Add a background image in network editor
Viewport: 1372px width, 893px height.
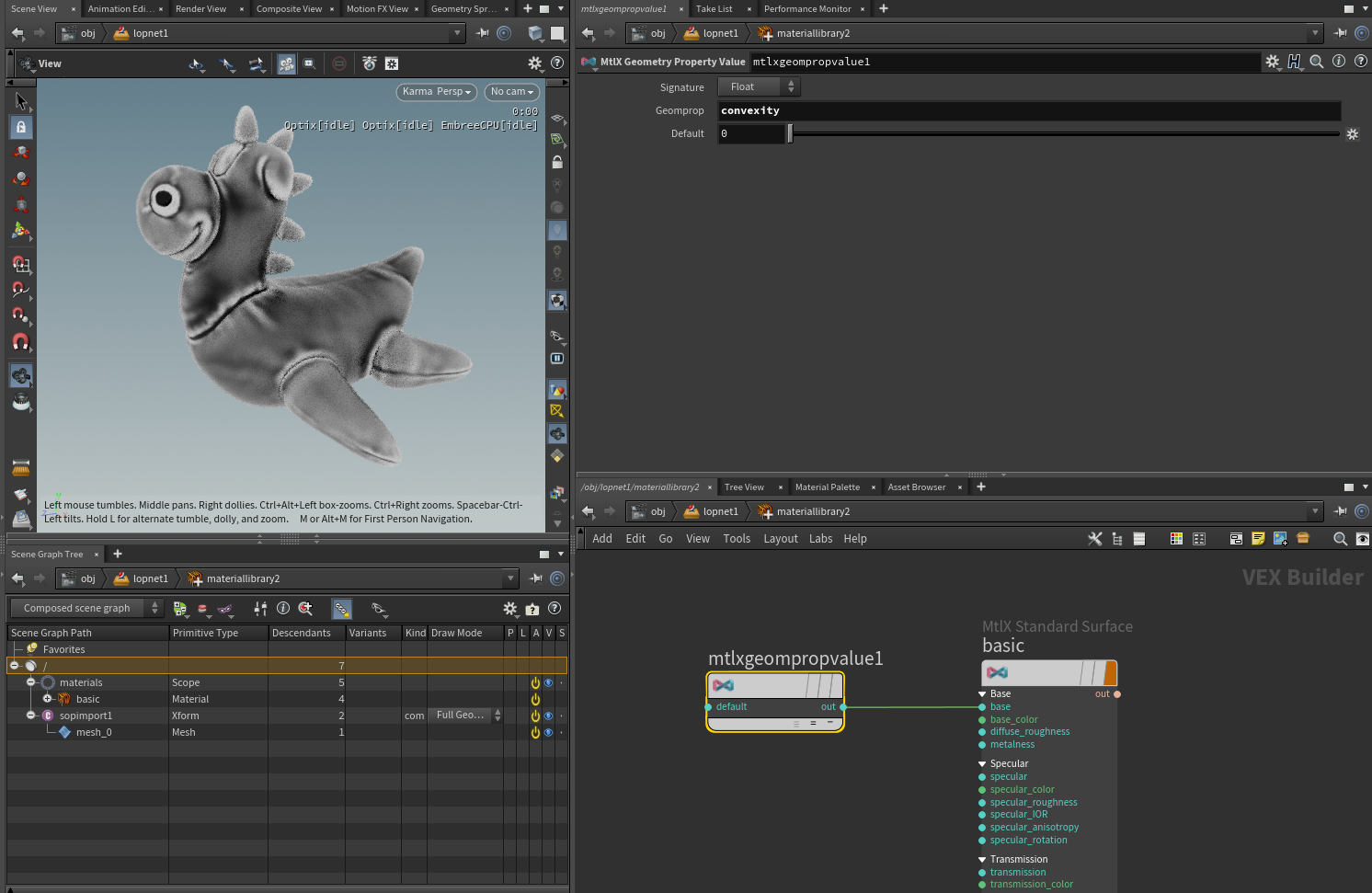coord(1280,539)
